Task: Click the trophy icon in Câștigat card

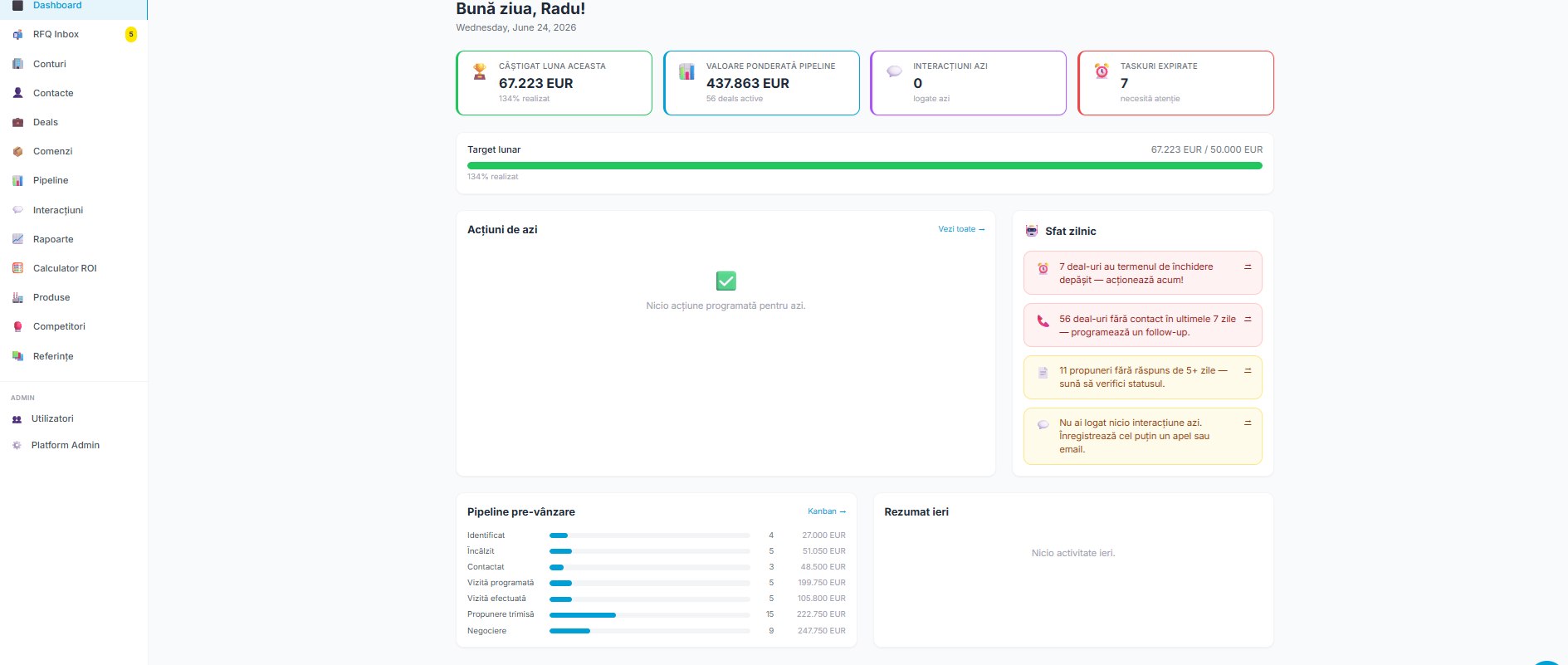Action: (479, 71)
